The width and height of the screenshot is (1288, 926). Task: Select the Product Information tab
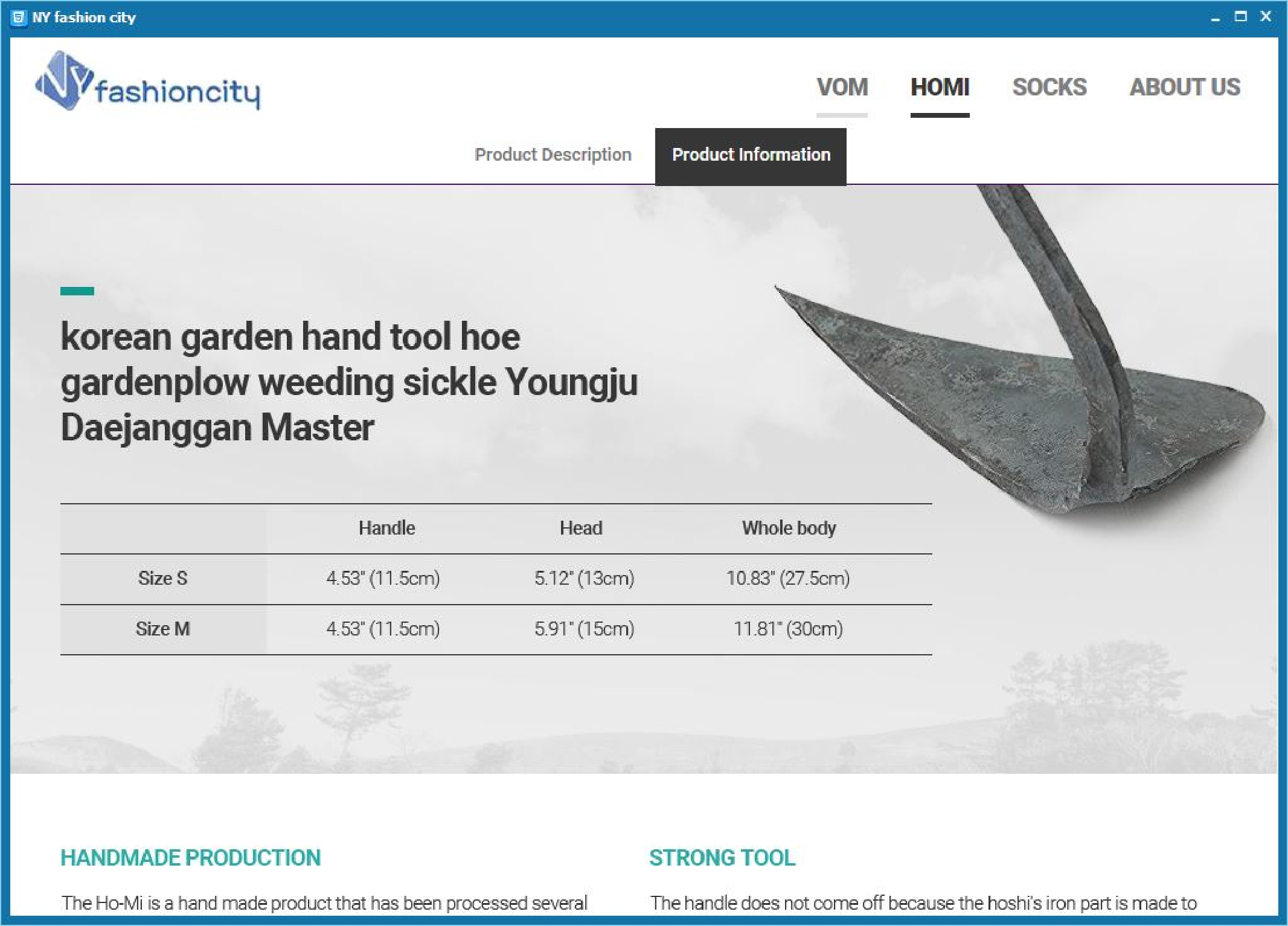pyautogui.click(x=751, y=155)
